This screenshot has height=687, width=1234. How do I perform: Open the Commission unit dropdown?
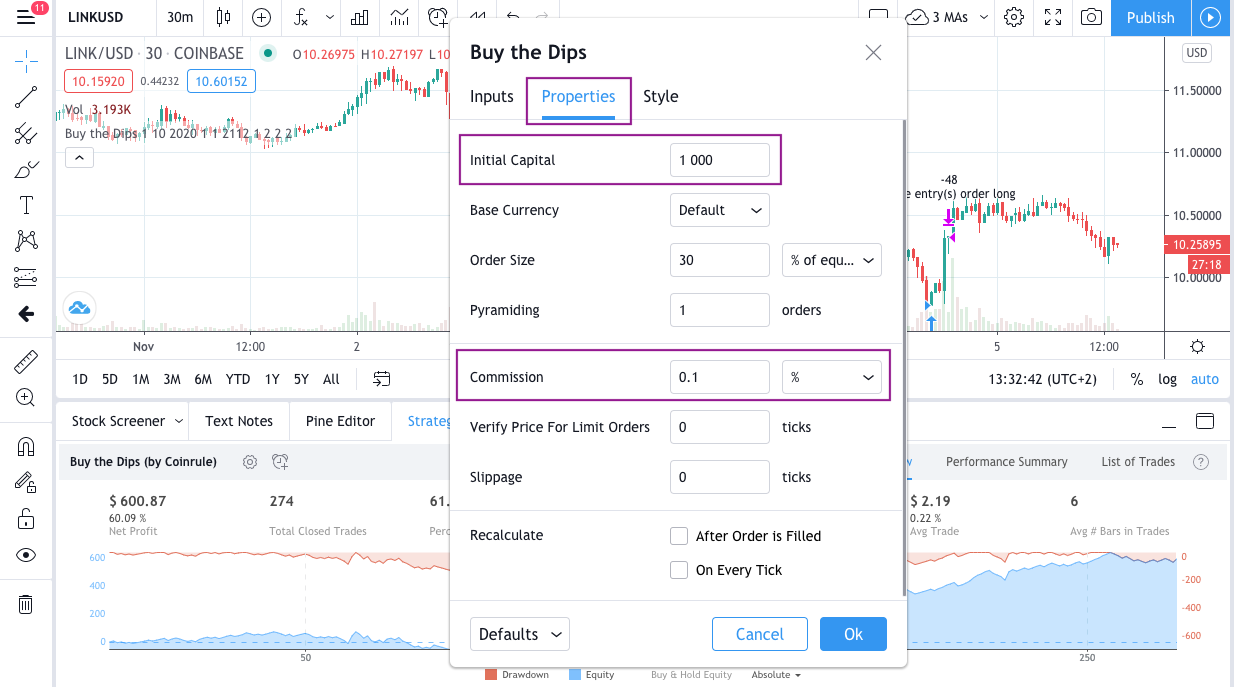(x=831, y=376)
